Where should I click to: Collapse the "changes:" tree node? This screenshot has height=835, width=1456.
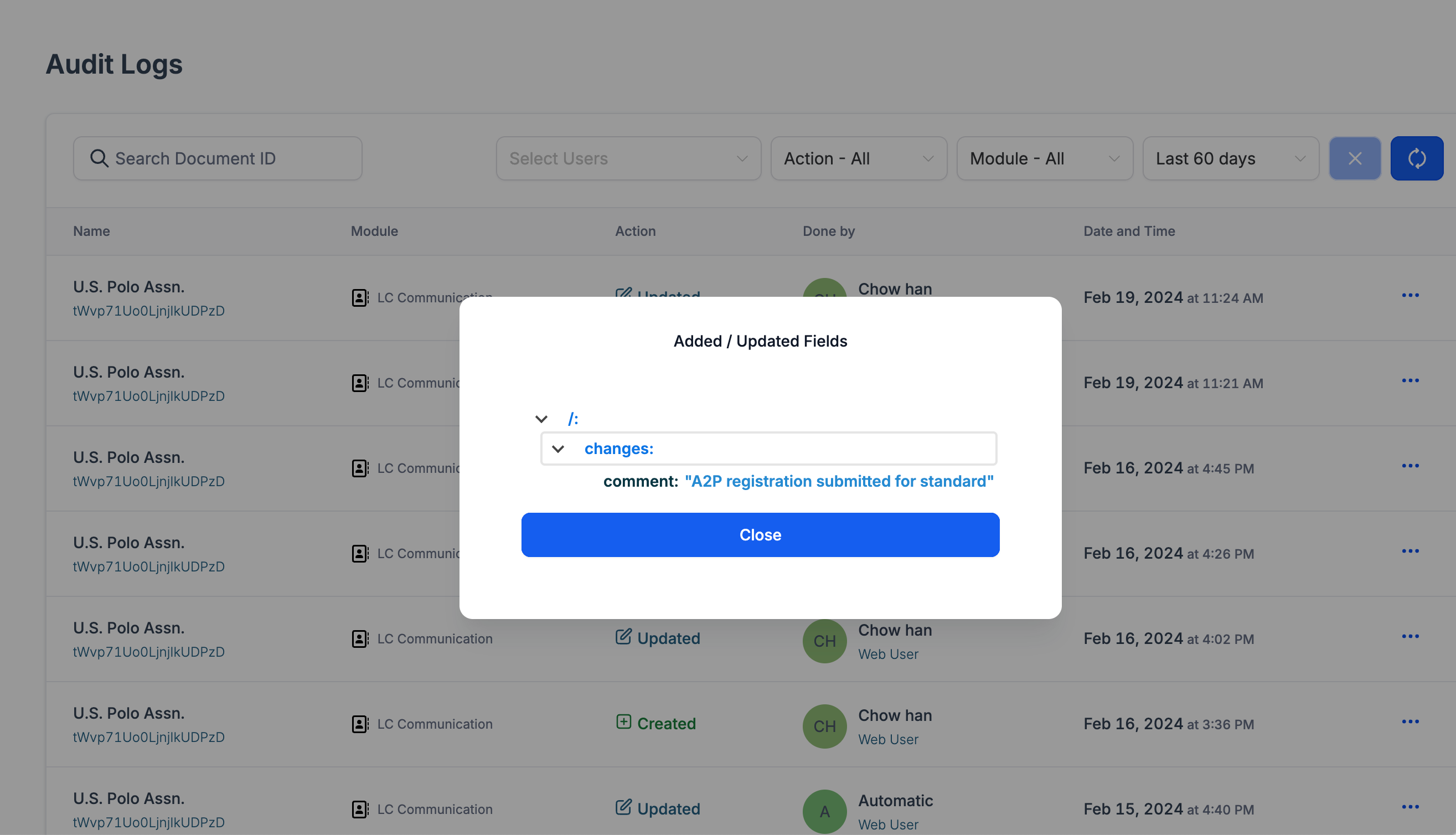tap(557, 449)
